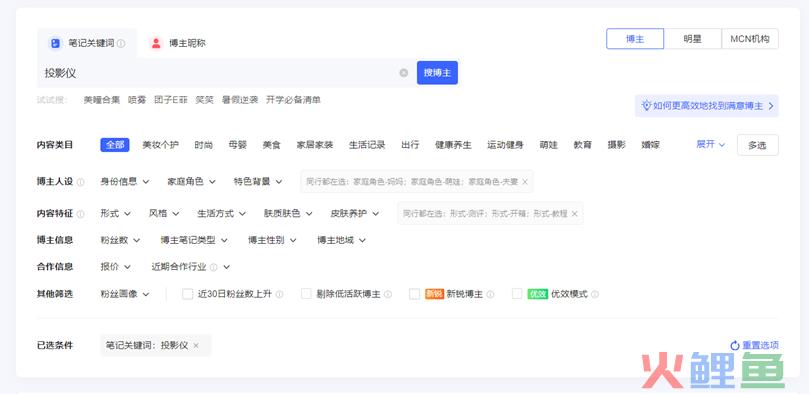
Task: Click info icon after 近30日粉丝数上升
Action: [x=279, y=294]
